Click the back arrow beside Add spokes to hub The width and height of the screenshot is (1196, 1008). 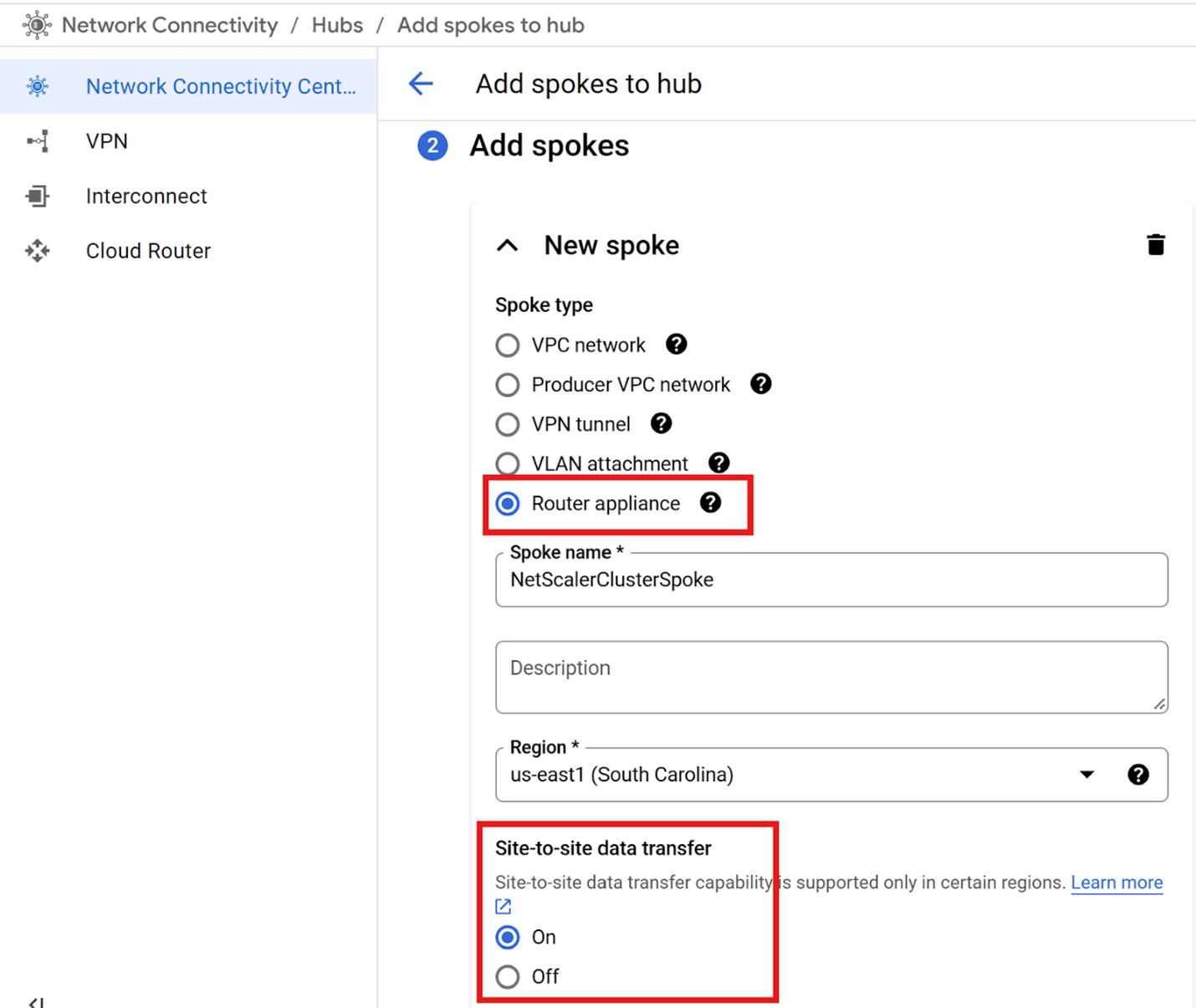421,84
